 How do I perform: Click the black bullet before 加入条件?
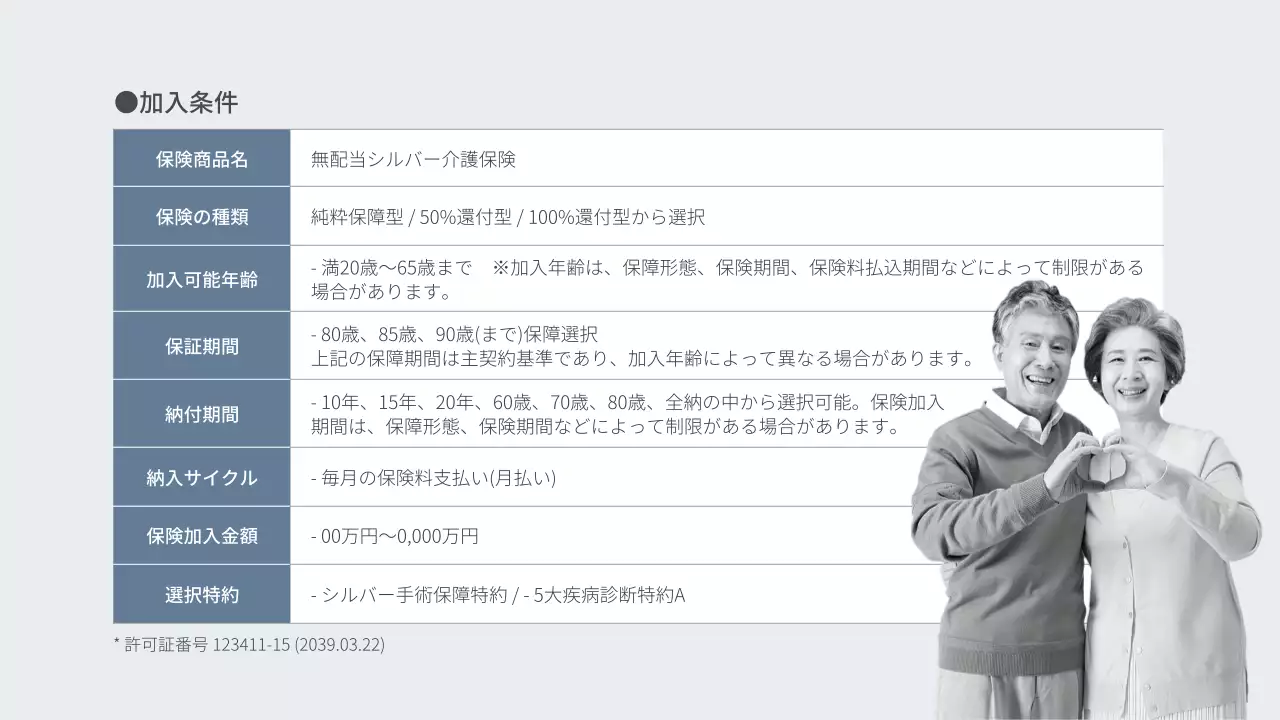(x=126, y=102)
